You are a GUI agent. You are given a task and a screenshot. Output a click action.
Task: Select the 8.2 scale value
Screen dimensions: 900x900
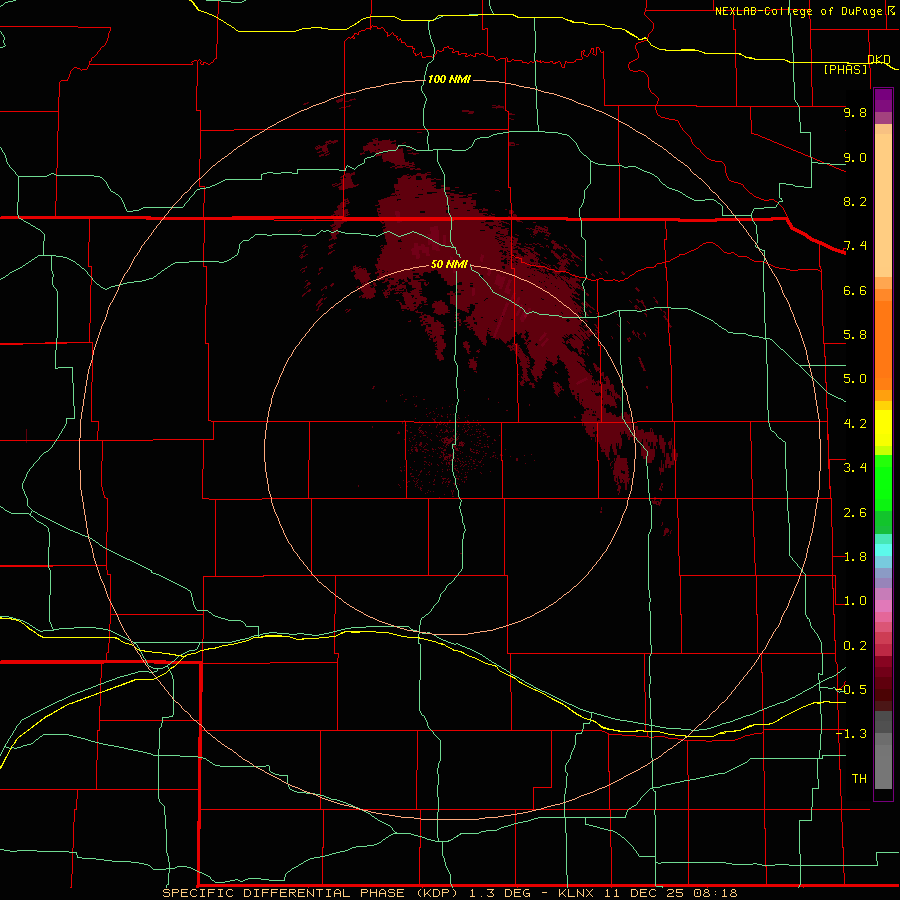point(855,201)
